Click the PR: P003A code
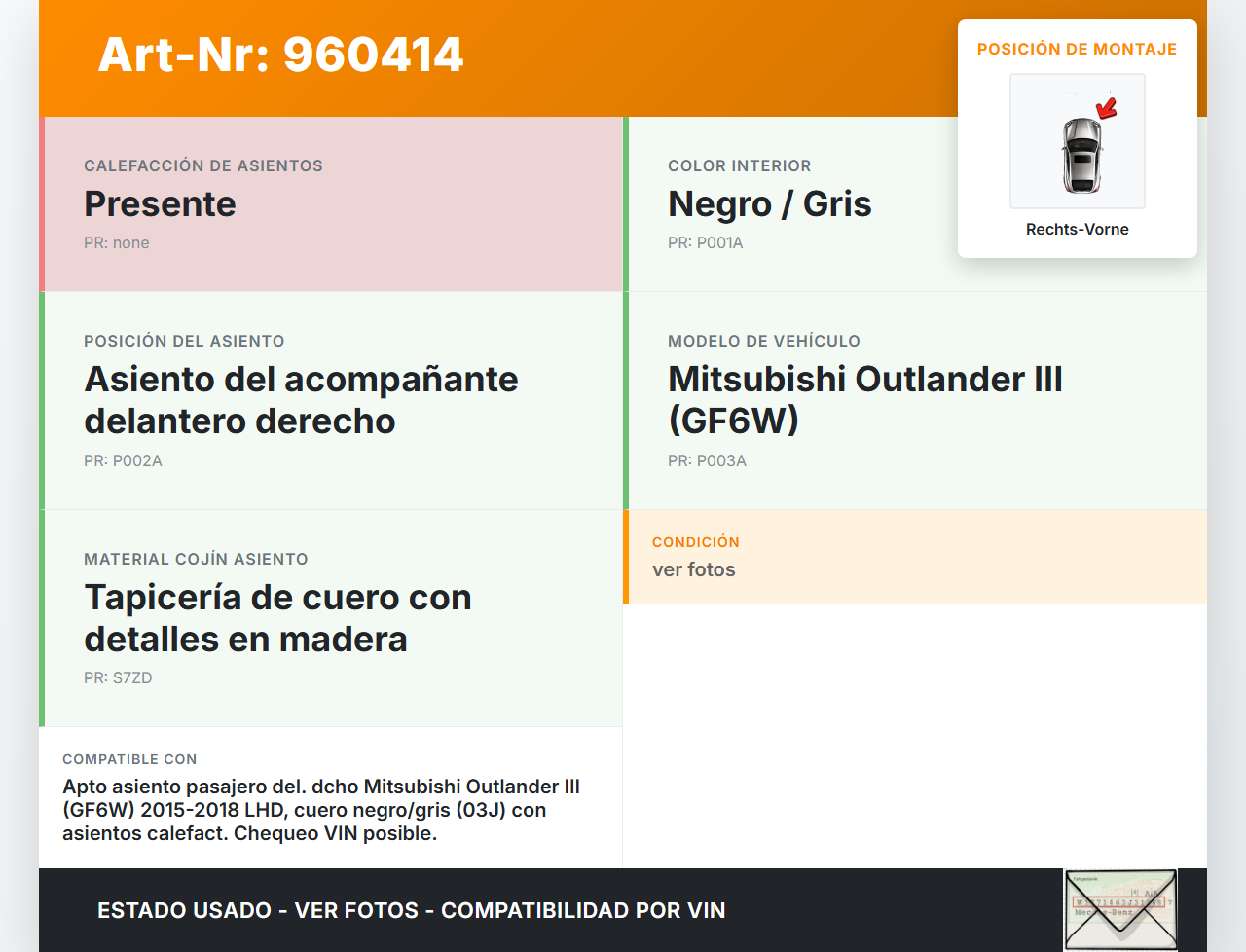The image size is (1246, 952). point(707,460)
